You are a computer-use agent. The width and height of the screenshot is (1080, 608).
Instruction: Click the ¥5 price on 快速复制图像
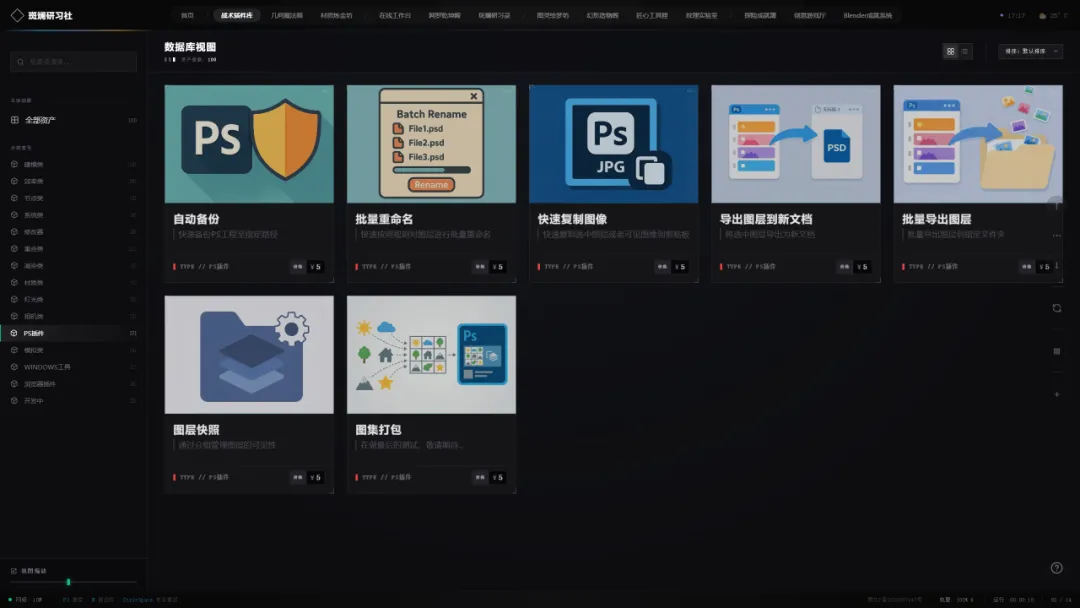[x=680, y=266]
